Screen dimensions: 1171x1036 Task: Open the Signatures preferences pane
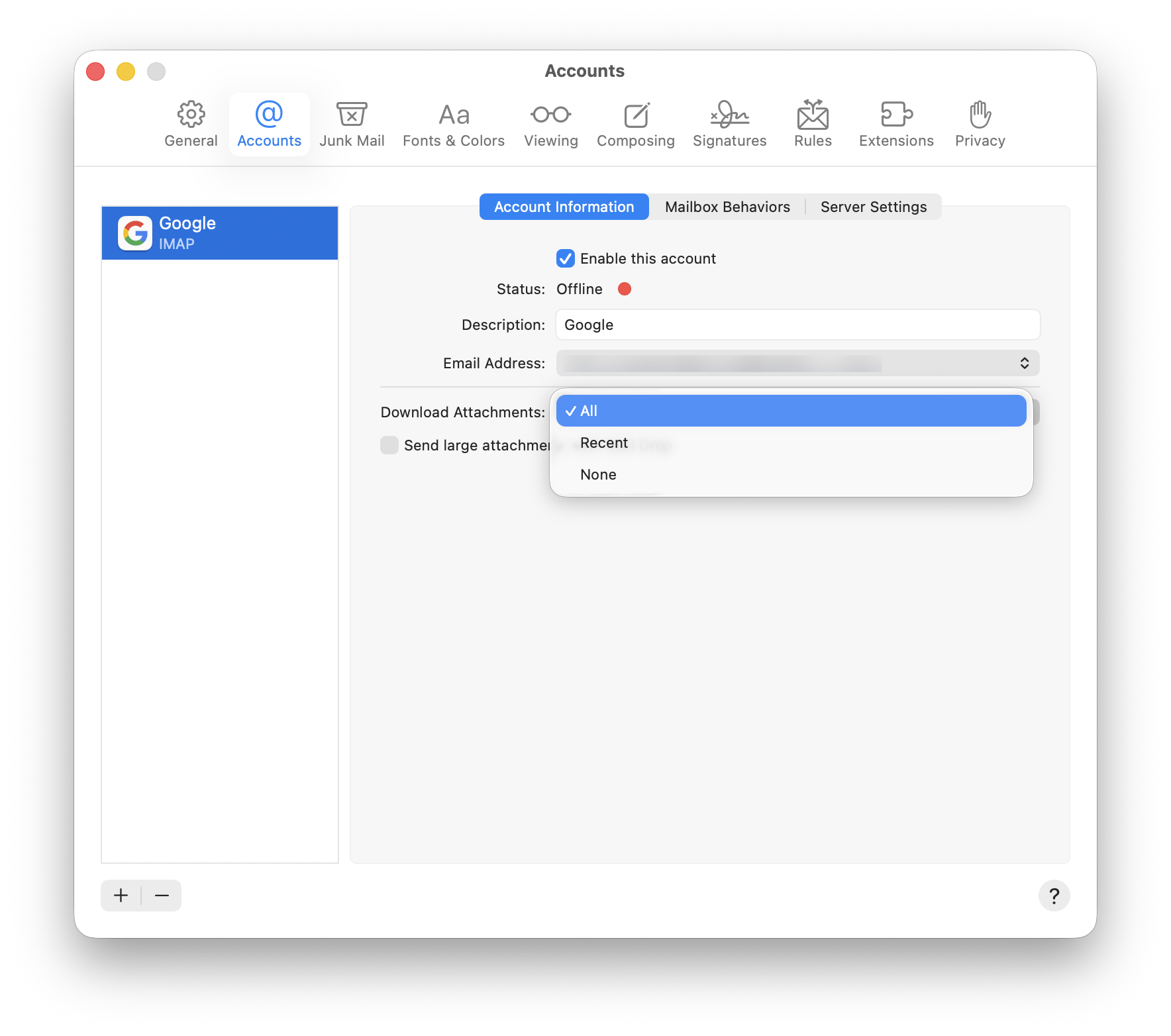pyautogui.click(x=729, y=125)
